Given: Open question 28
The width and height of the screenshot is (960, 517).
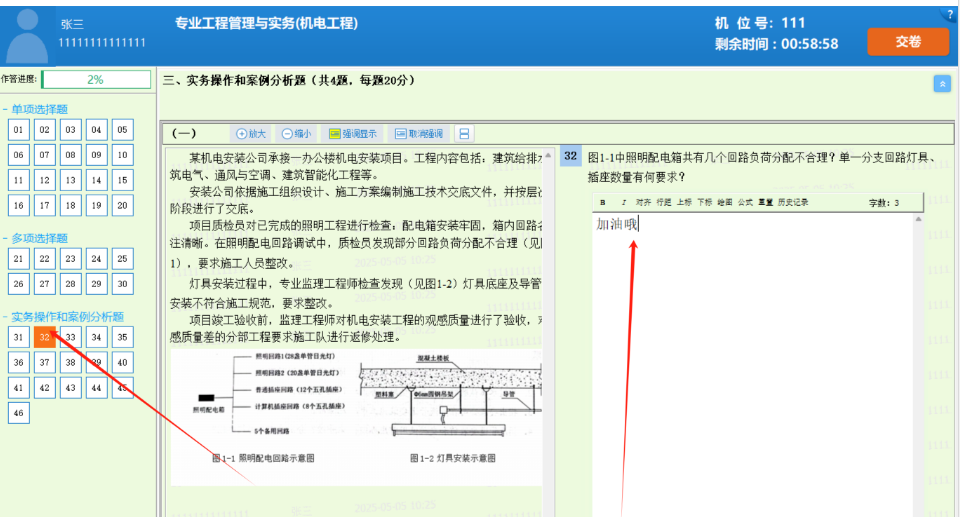Looking at the screenshot, I should coord(70,284).
